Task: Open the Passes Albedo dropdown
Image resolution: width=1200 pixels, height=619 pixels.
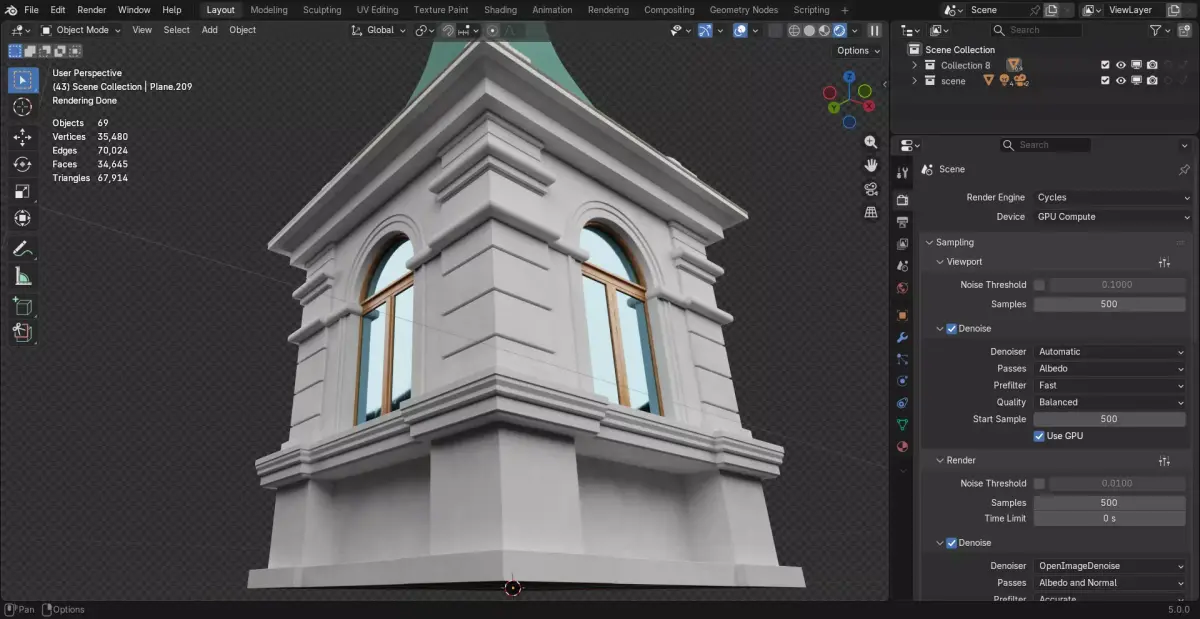Action: pyautogui.click(x=1110, y=369)
